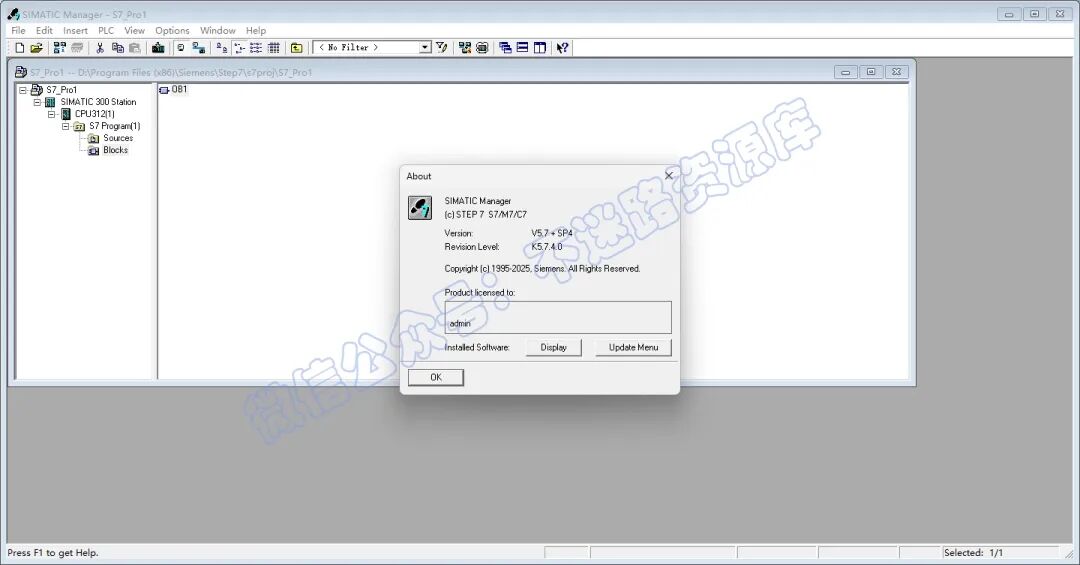Click the Cut scissors icon
Image resolution: width=1080 pixels, height=565 pixels.
(100, 48)
